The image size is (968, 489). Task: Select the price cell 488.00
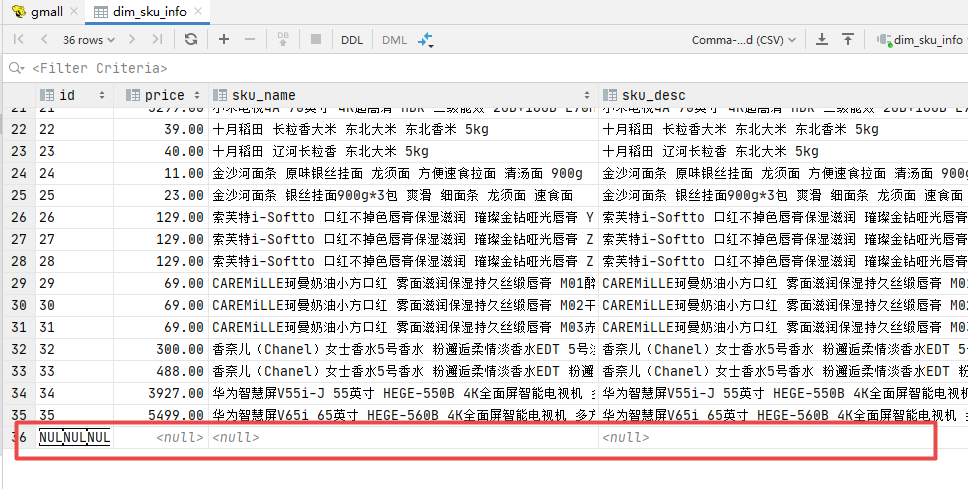click(x=161, y=372)
